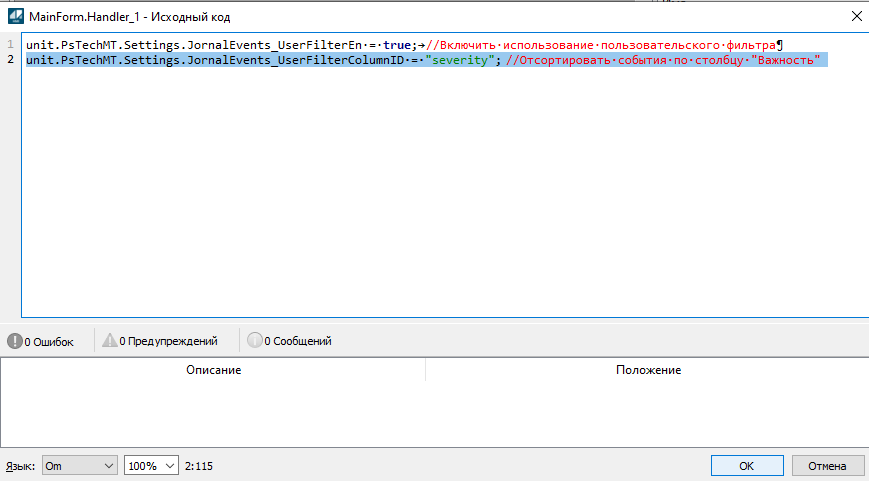
Task: Open the 100% zoom dropdown
Action: coord(151,466)
